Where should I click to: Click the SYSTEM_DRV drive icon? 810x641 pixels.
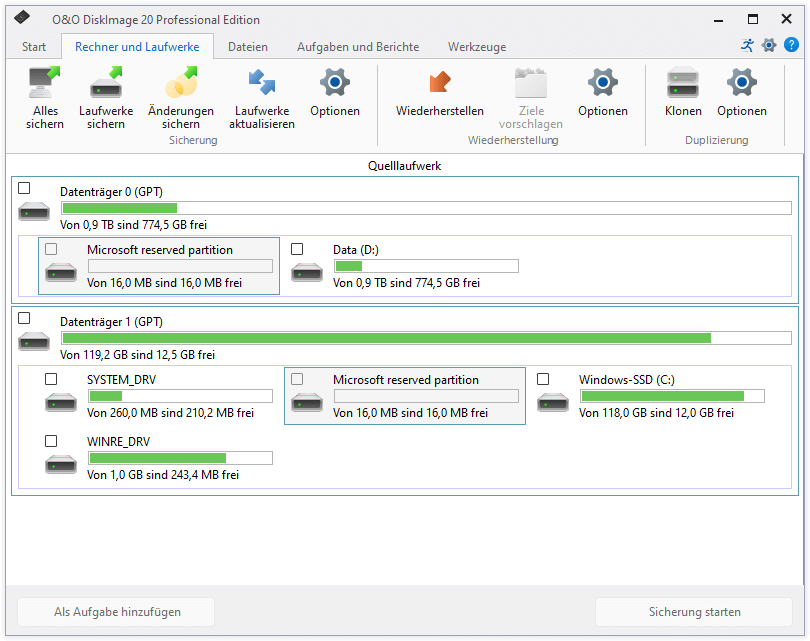pos(61,402)
